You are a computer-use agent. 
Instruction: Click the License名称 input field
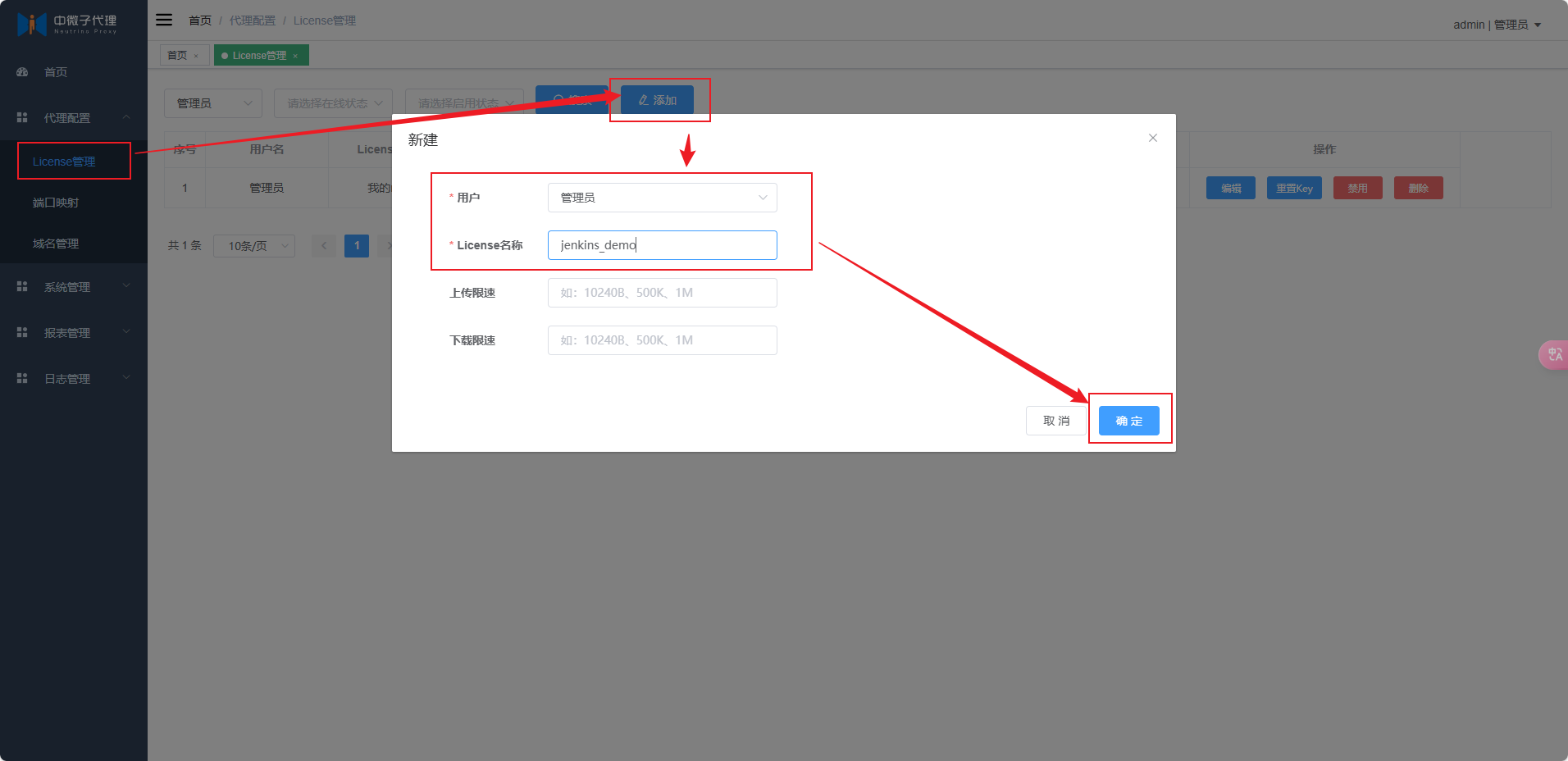coord(663,245)
